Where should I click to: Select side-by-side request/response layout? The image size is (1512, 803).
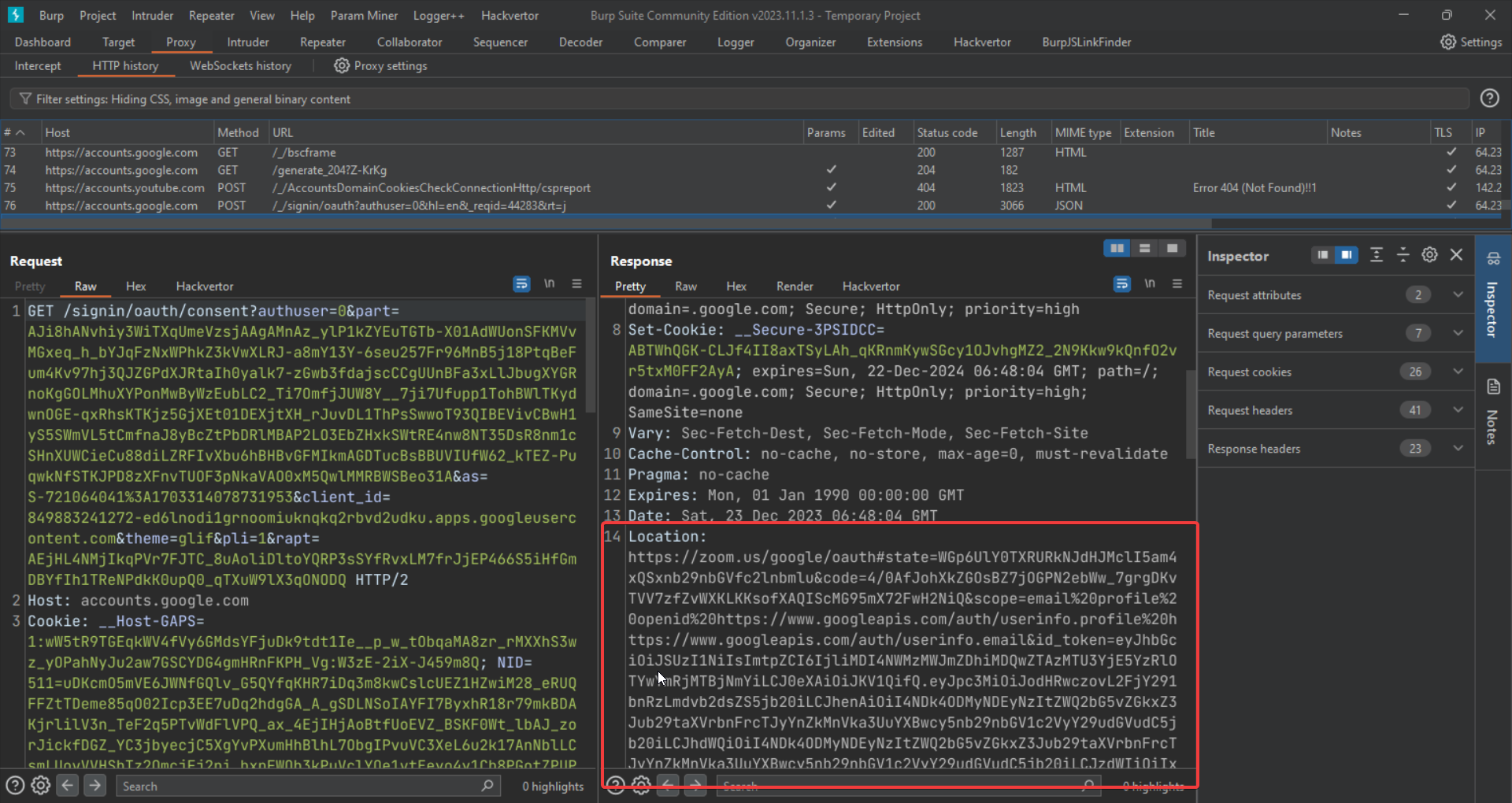(x=1117, y=249)
